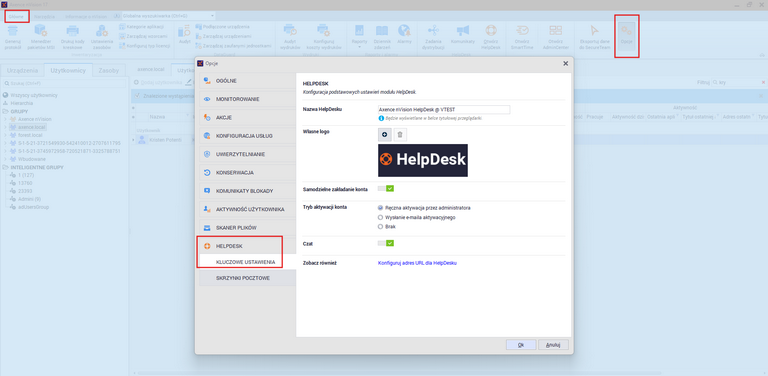
Task: Expand the axence.local group
Action: [5, 127]
